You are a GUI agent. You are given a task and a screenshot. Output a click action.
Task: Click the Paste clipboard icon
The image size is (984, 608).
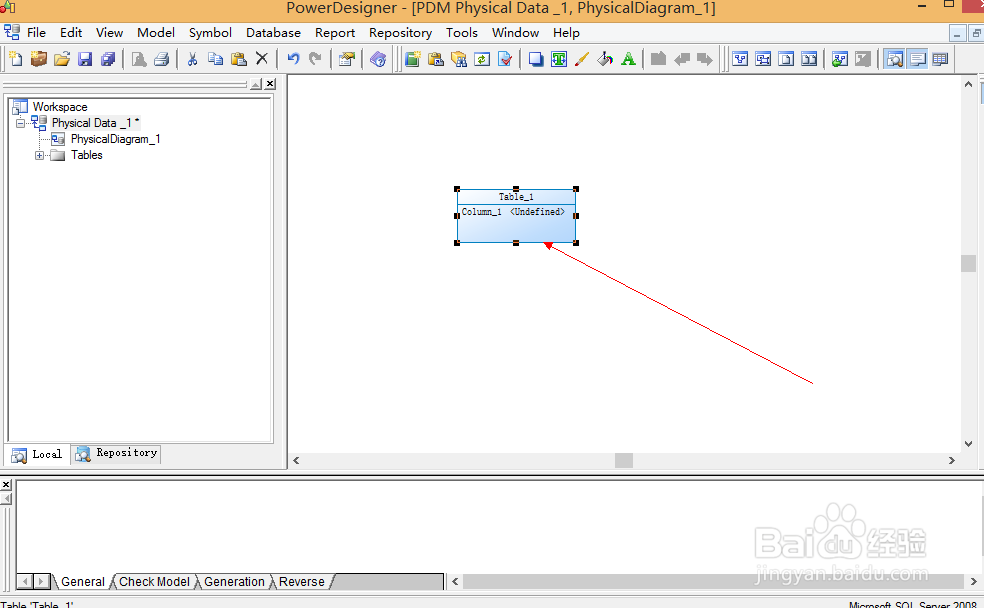pyautogui.click(x=238, y=59)
